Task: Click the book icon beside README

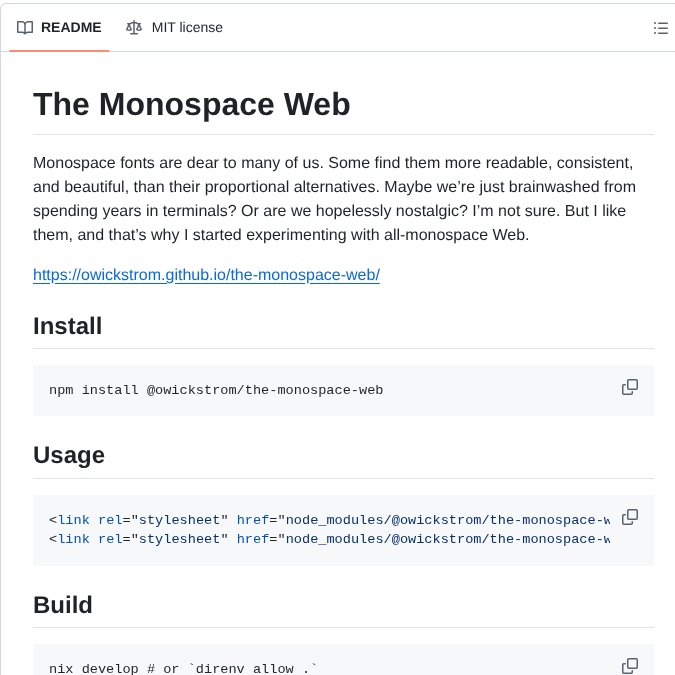Action: click(x=25, y=28)
